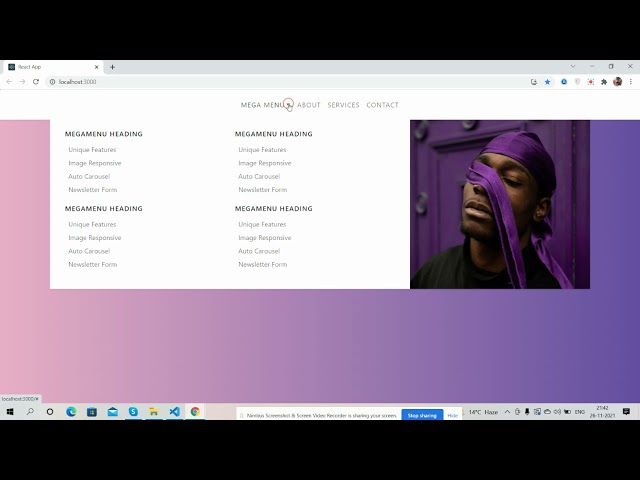Open Skype from taskbar

[x=133, y=412]
